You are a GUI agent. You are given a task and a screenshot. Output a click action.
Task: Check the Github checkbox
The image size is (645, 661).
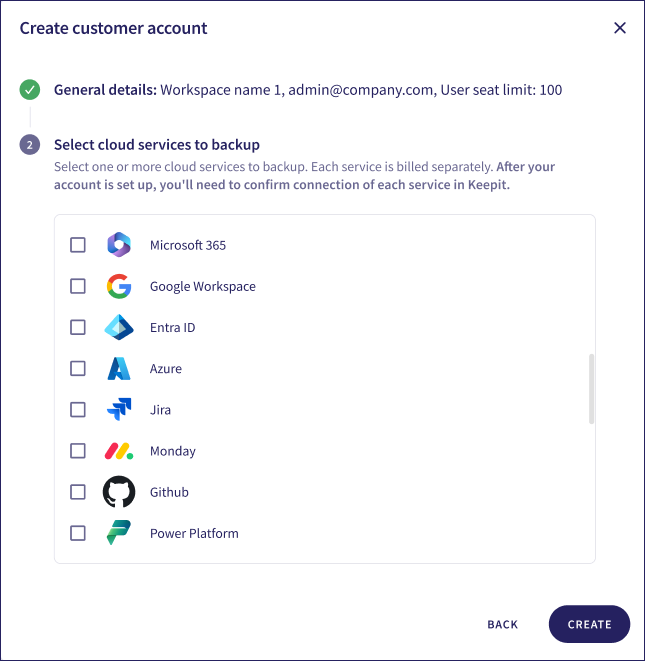[x=78, y=492]
